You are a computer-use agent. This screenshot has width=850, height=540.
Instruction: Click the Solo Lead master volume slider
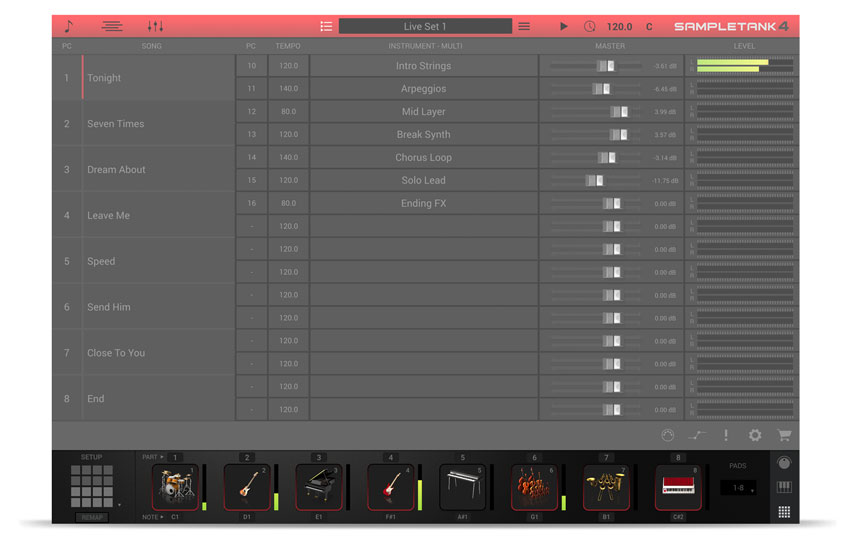point(594,181)
